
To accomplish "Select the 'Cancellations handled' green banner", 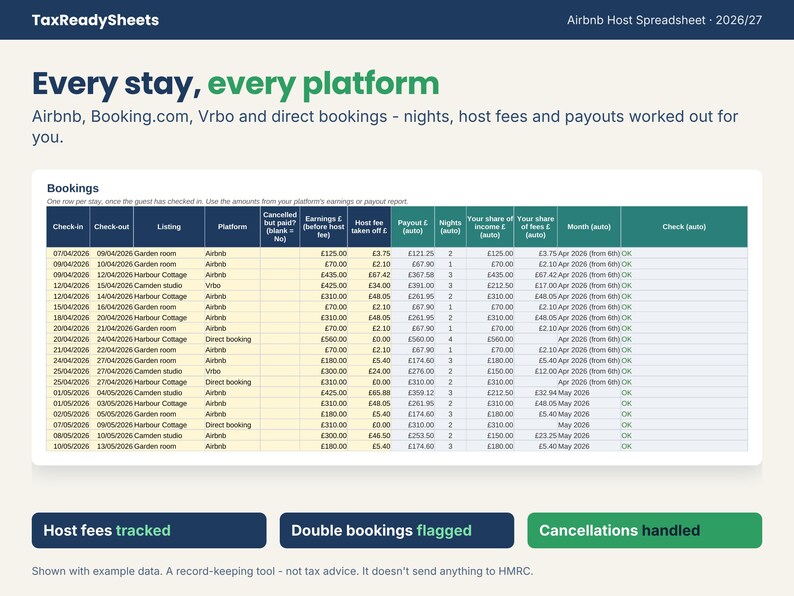I will (x=645, y=530).
